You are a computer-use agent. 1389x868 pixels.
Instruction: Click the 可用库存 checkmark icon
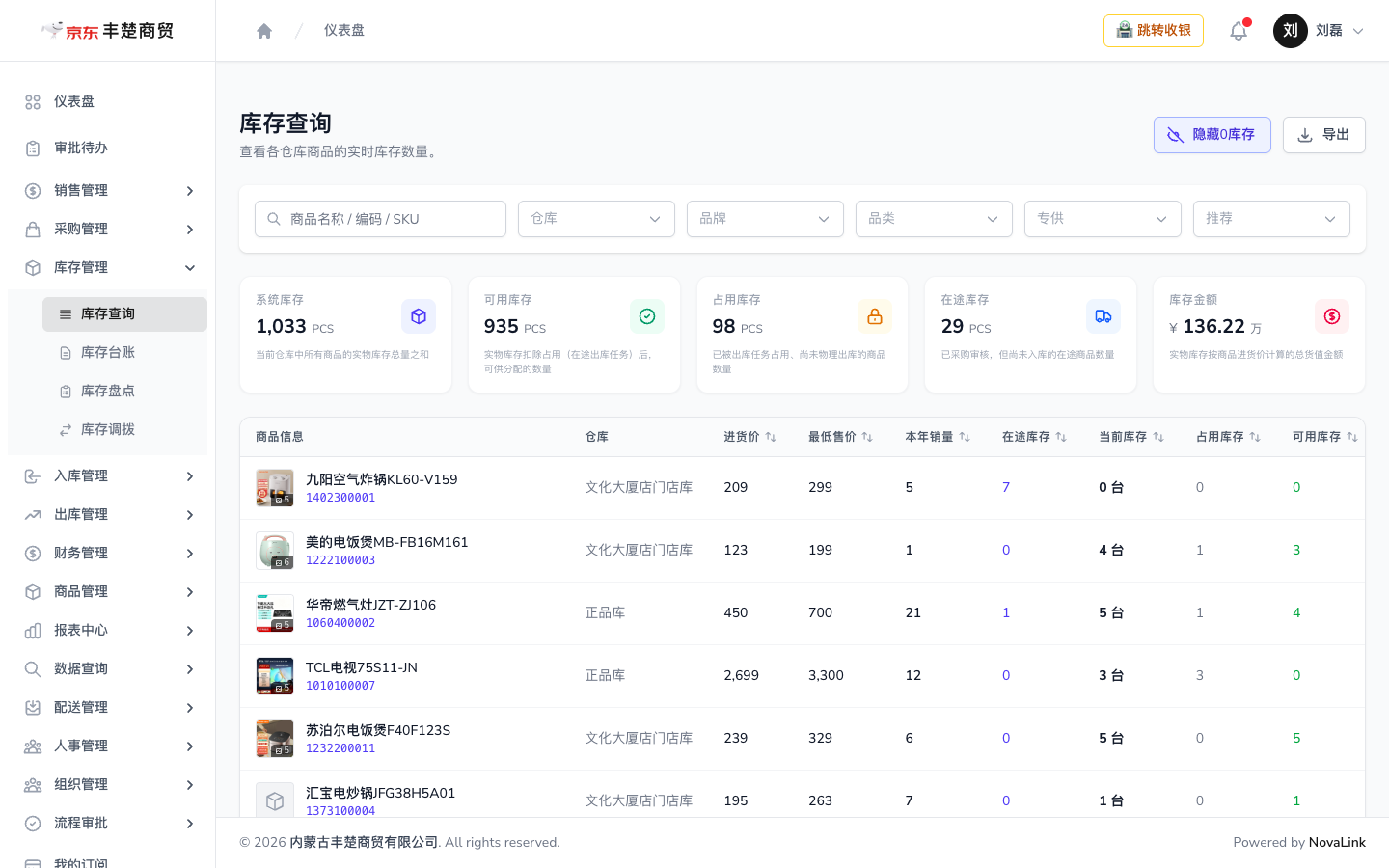(647, 316)
